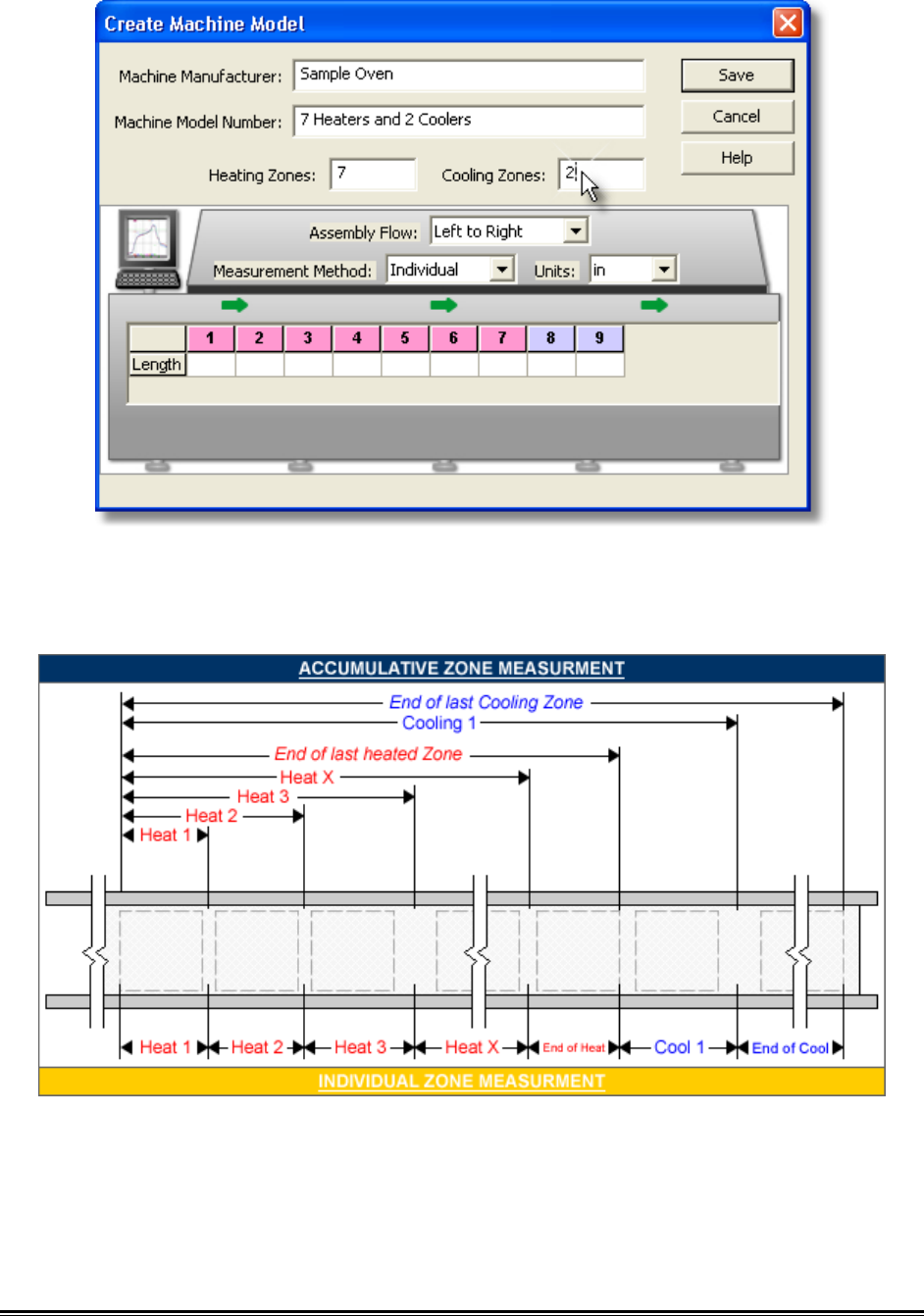Click the ACCUMULATIVE ZONE MEASURMENT heading
Image resolution: width=924 pixels, height=1316 pixels.
(462, 669)
